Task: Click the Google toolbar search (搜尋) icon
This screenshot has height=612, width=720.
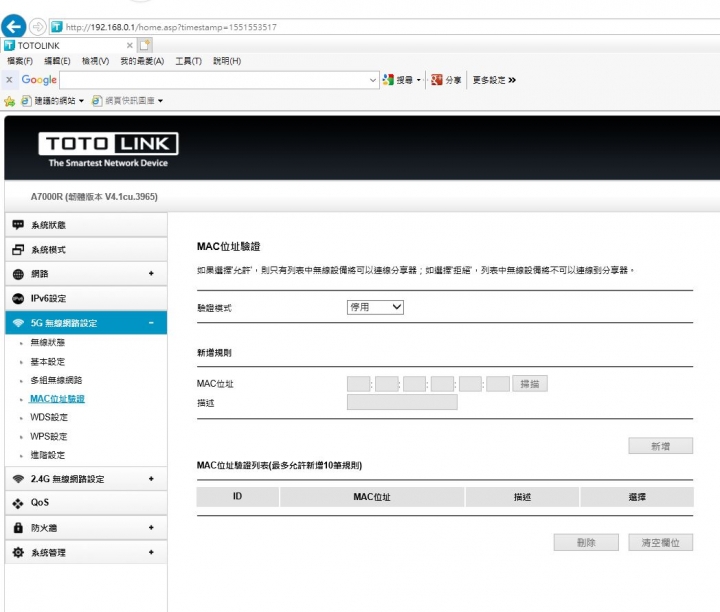Action: coord(388,80)
